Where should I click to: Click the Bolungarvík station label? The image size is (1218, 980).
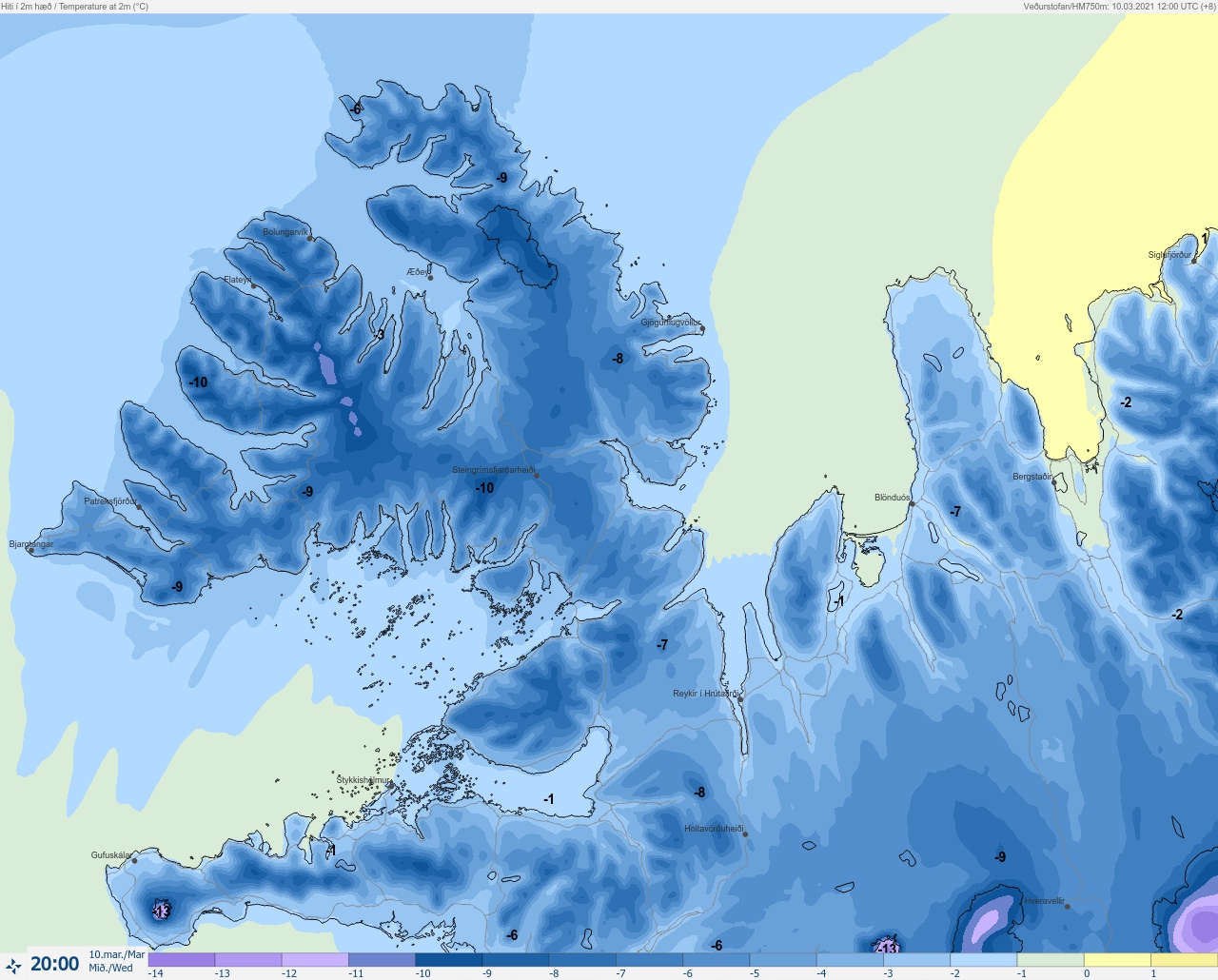[285, 232]
